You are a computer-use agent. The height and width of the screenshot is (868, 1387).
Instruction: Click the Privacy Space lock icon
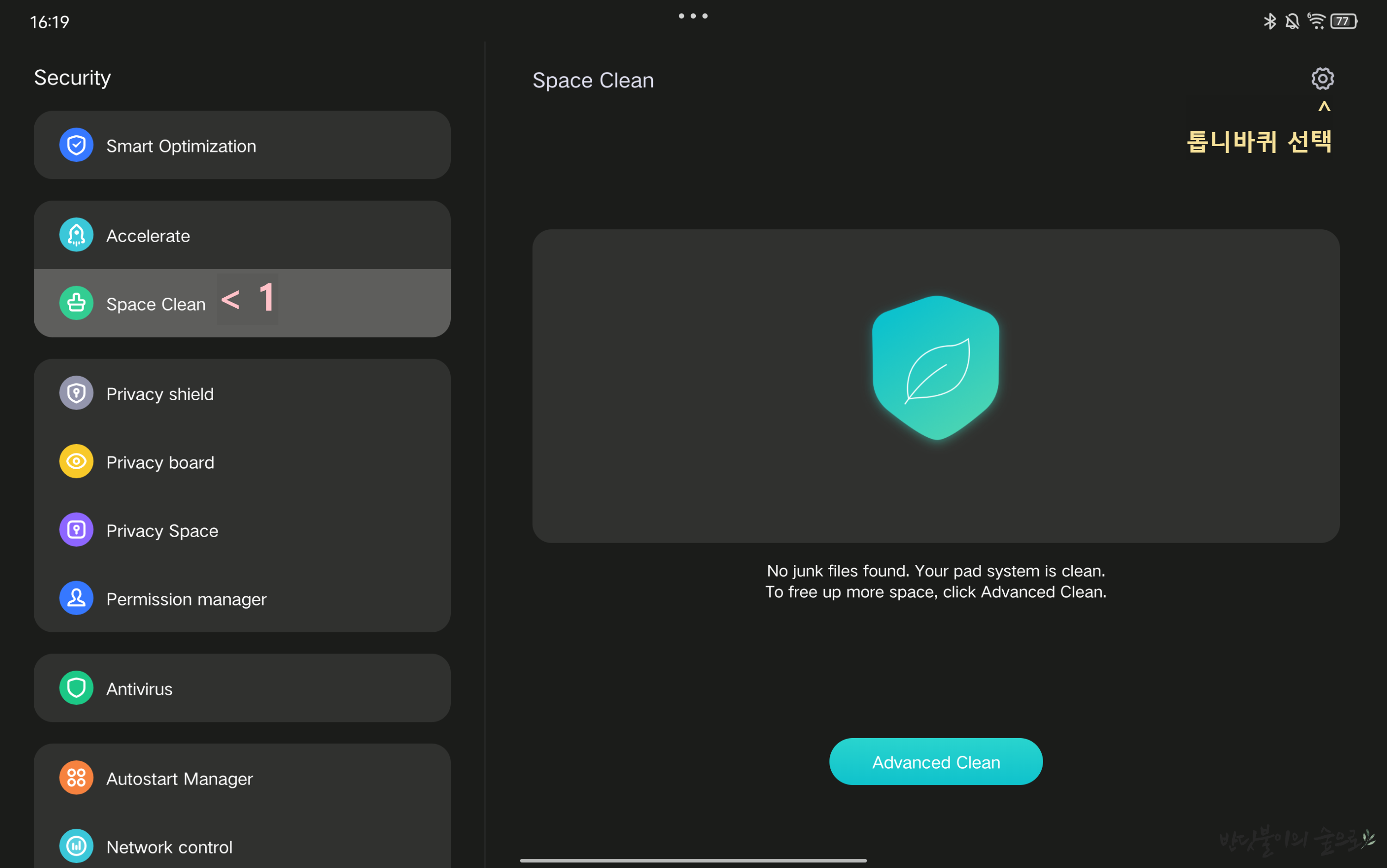76,530
